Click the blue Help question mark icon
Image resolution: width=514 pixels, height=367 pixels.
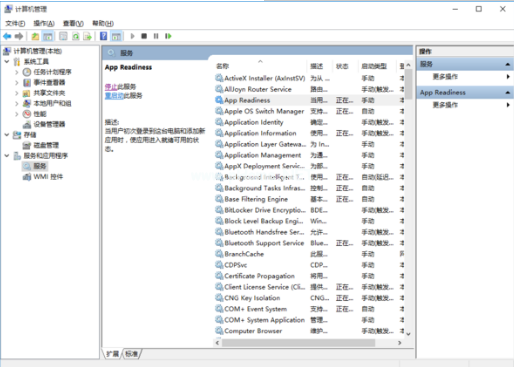click(x=104, y=36)
